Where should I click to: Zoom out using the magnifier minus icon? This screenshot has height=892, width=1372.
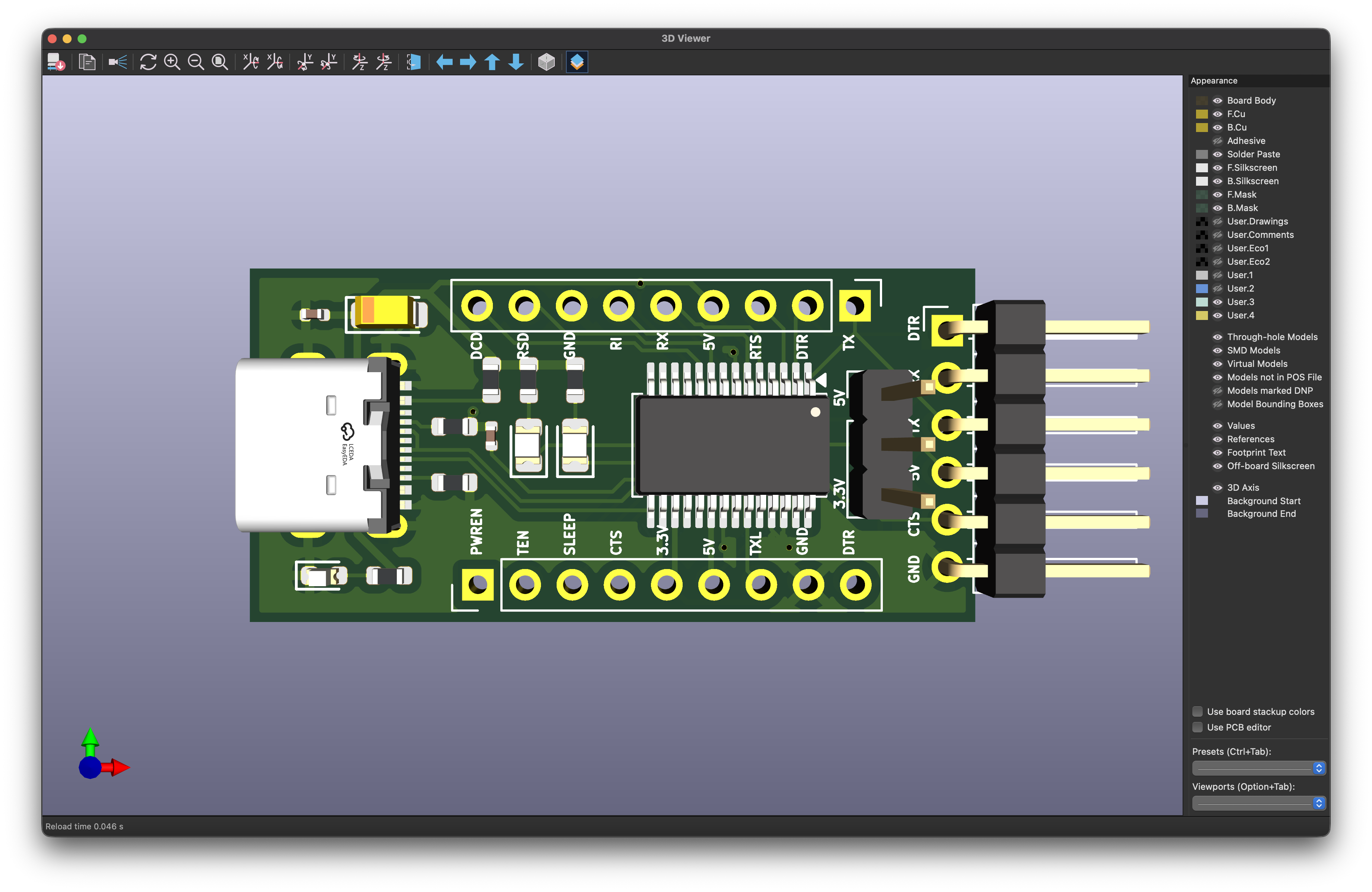pos(196,62)
